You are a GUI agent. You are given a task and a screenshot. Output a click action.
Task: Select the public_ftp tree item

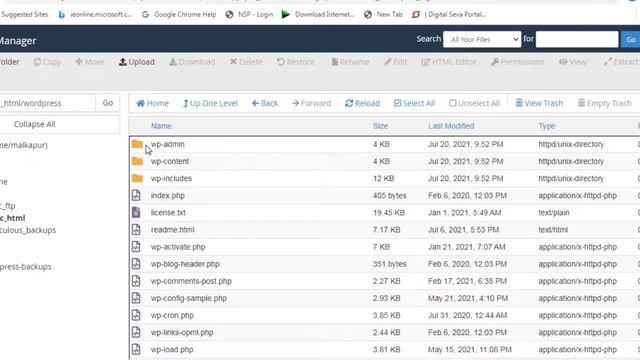(x=8, y=206)
